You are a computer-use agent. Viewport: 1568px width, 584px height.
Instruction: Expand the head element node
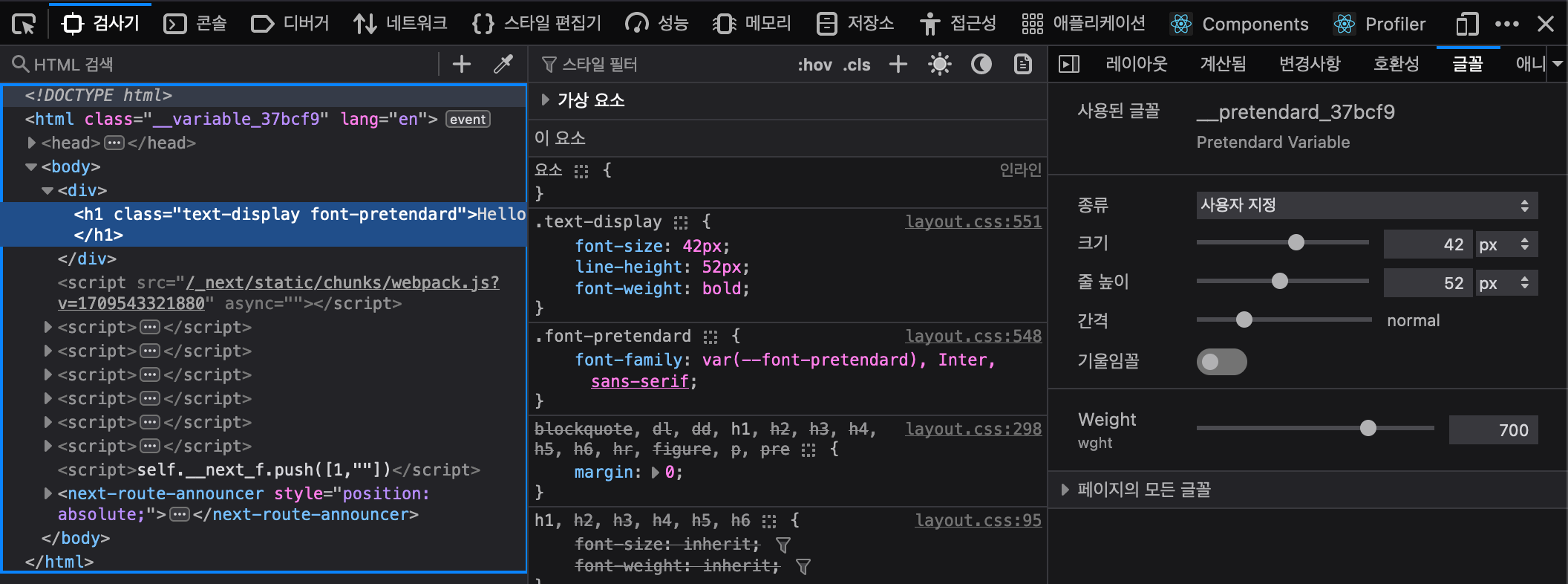click(31, 143)
